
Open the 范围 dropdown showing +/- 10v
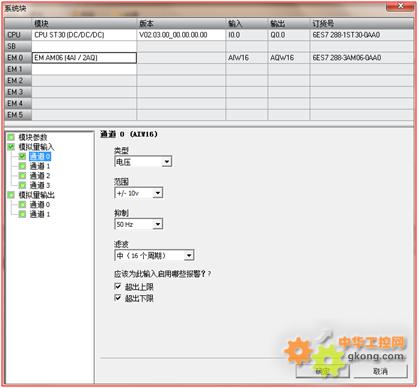(x=138, y=193)
